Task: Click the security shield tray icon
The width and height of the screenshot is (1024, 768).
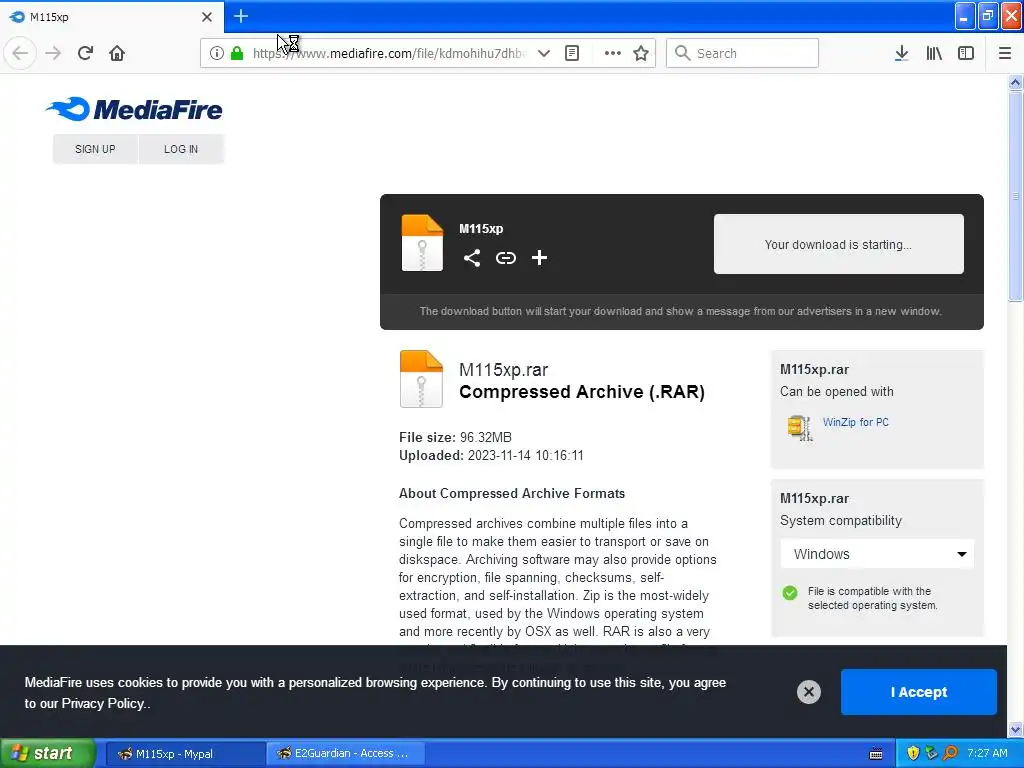Action: coord(913,754)
